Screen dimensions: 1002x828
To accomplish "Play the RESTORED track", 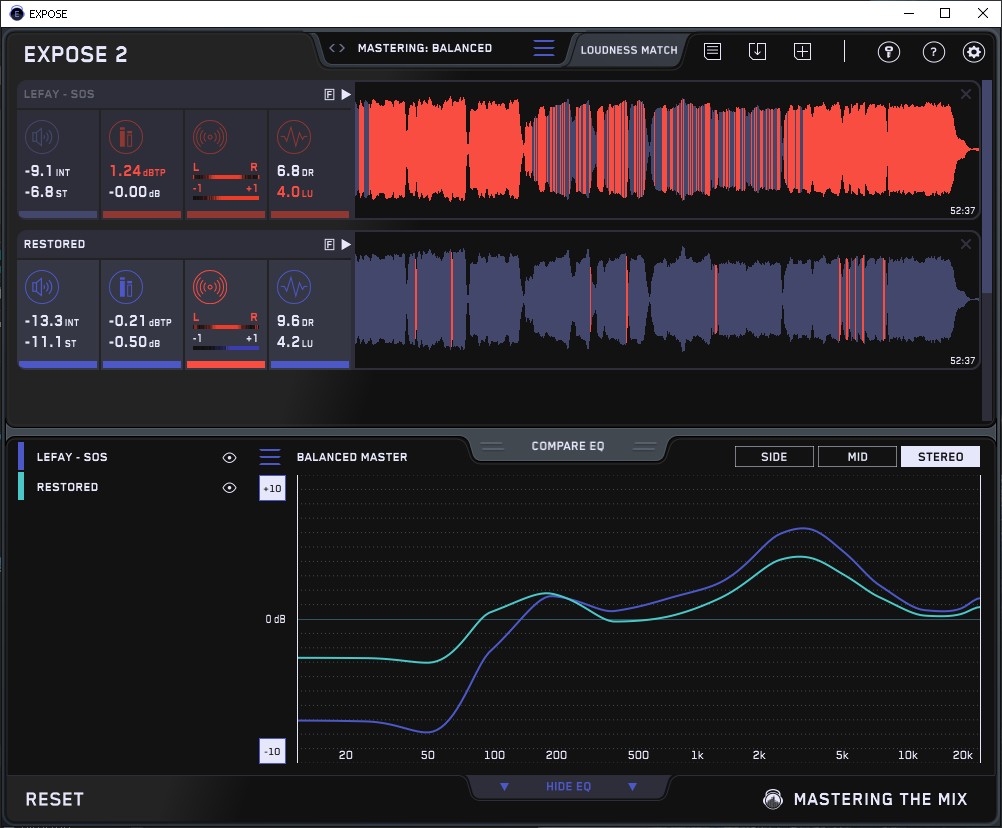I will [346, 245].
